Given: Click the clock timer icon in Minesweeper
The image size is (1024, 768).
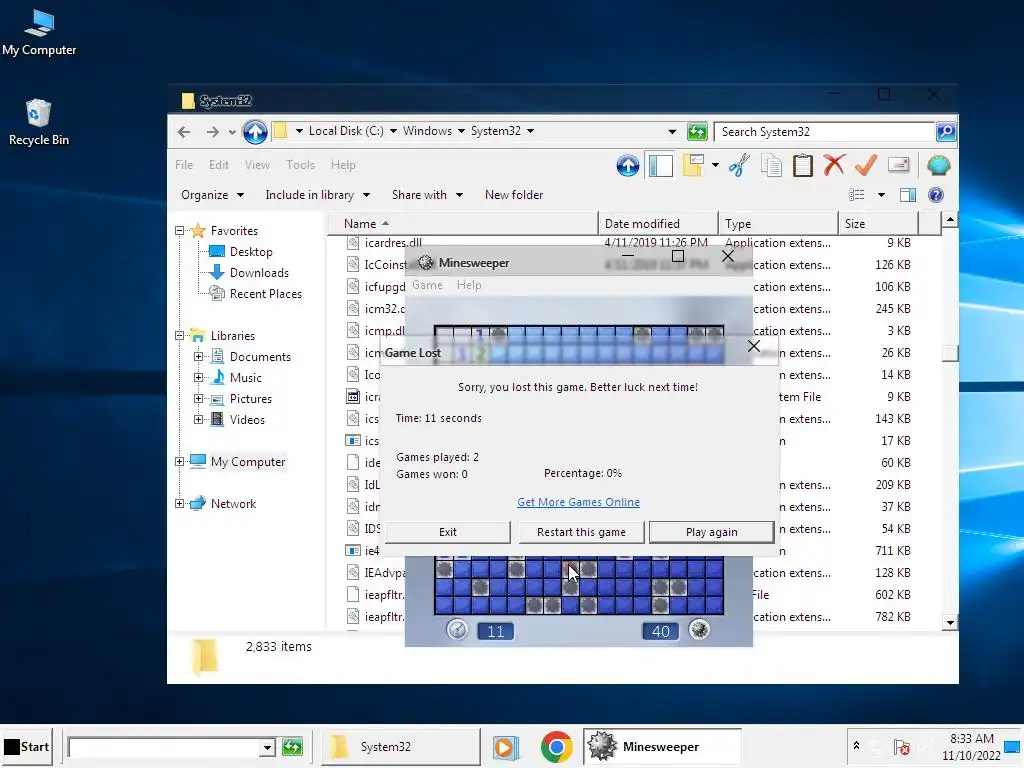Looking at the screenshot, I should point(457,630).
